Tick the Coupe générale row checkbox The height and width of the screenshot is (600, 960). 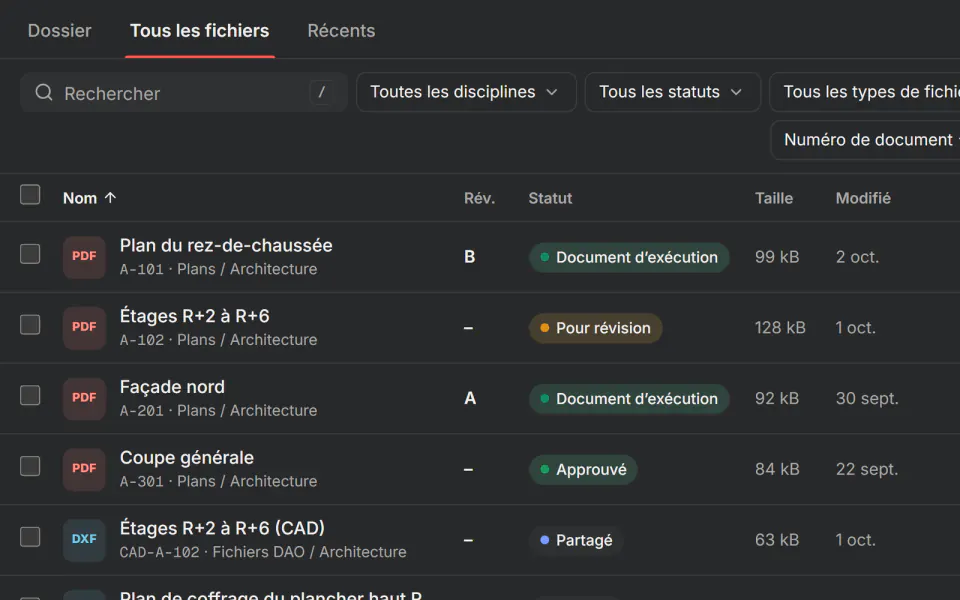[x=30, y=466]
